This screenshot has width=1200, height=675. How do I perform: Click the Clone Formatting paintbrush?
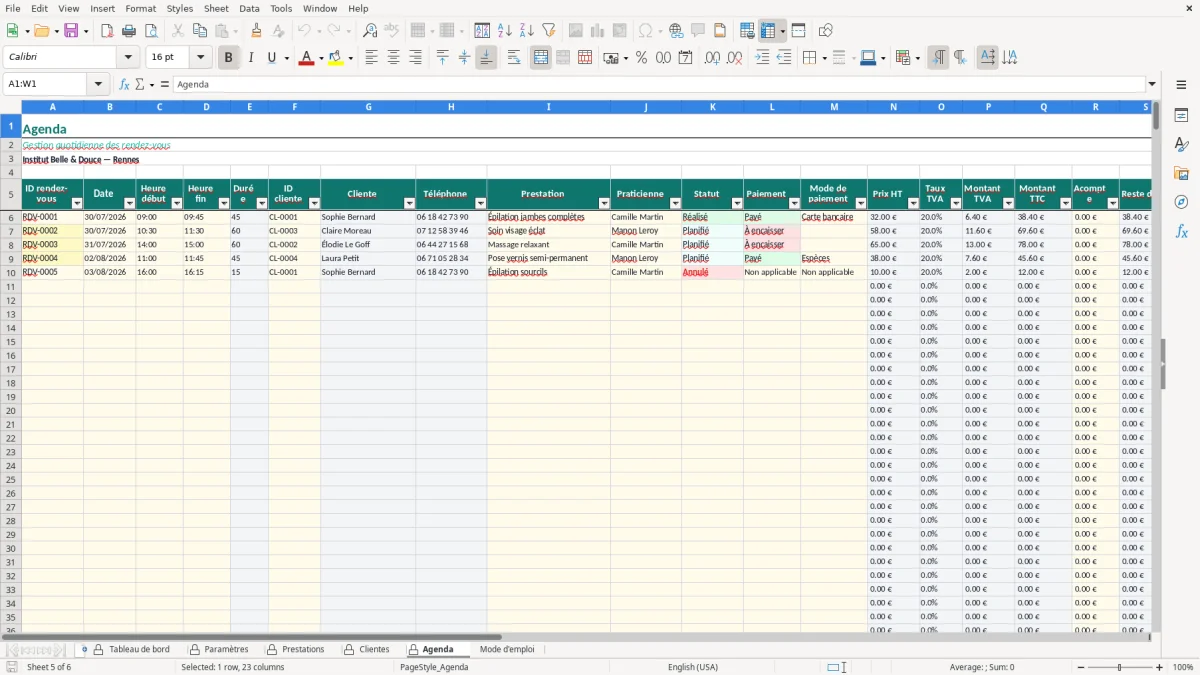pyautogui.click(x=256, y=31)
